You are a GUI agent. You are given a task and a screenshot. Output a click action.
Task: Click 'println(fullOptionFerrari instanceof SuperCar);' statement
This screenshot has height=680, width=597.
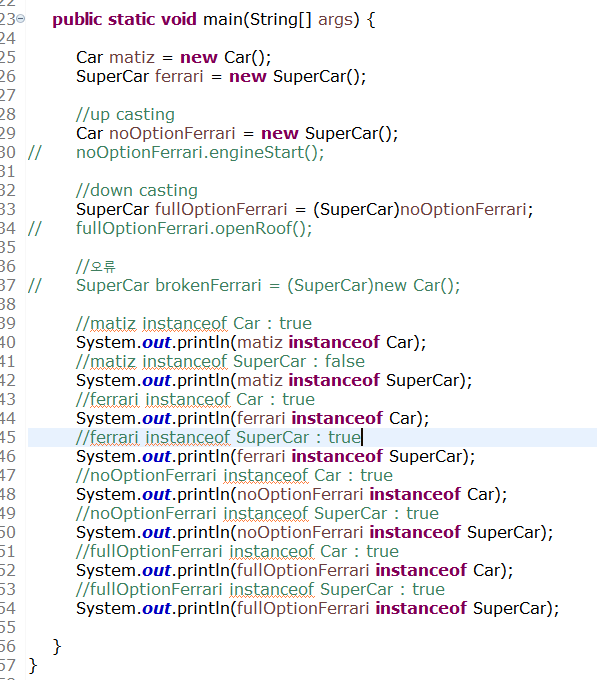318,608
